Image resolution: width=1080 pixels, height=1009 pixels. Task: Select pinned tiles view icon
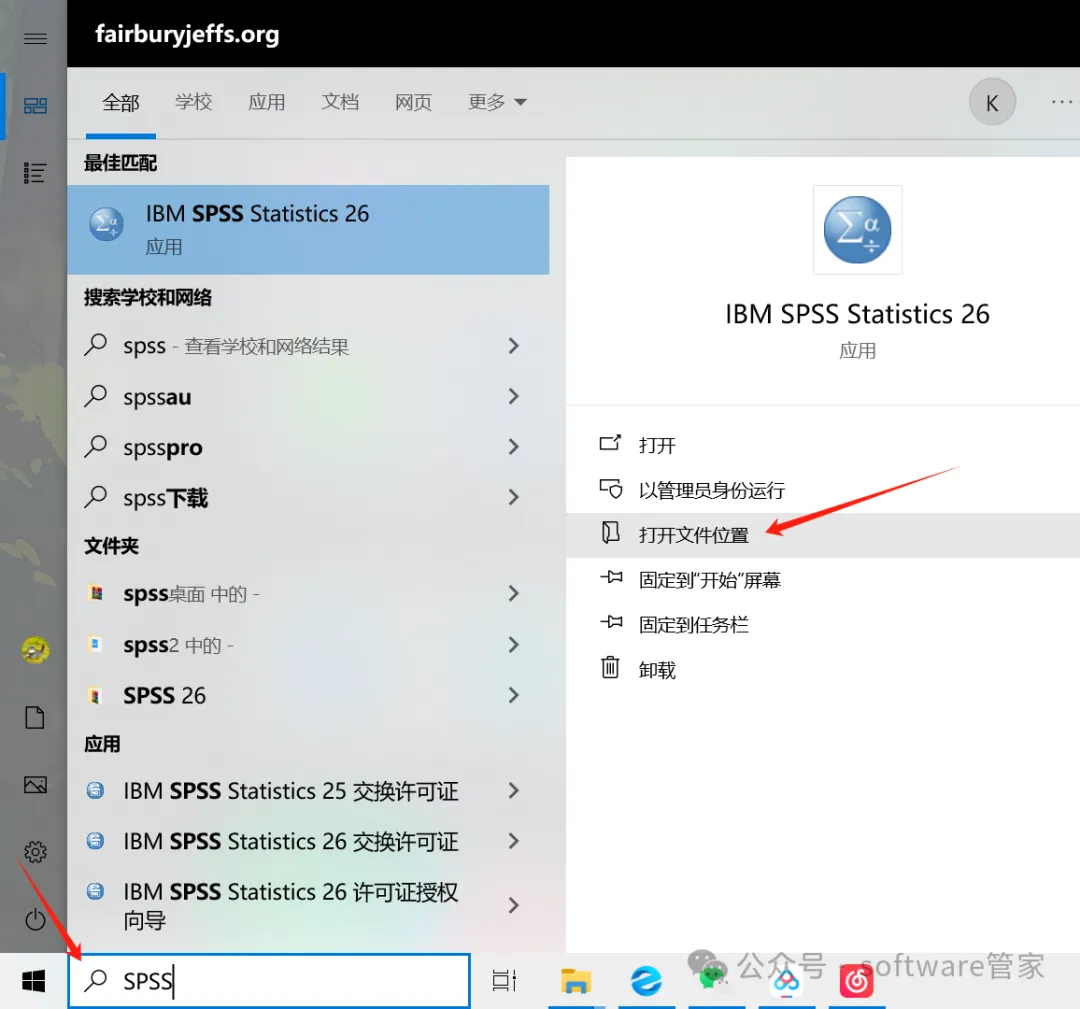pos(35,105)
